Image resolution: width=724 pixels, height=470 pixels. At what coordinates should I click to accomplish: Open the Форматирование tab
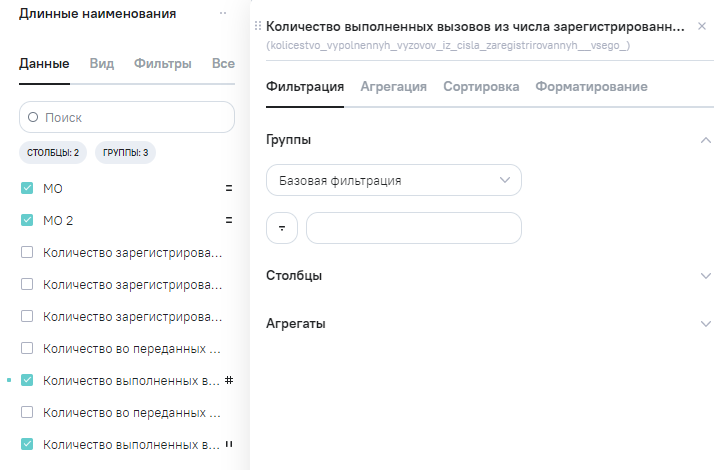[591, 87]
